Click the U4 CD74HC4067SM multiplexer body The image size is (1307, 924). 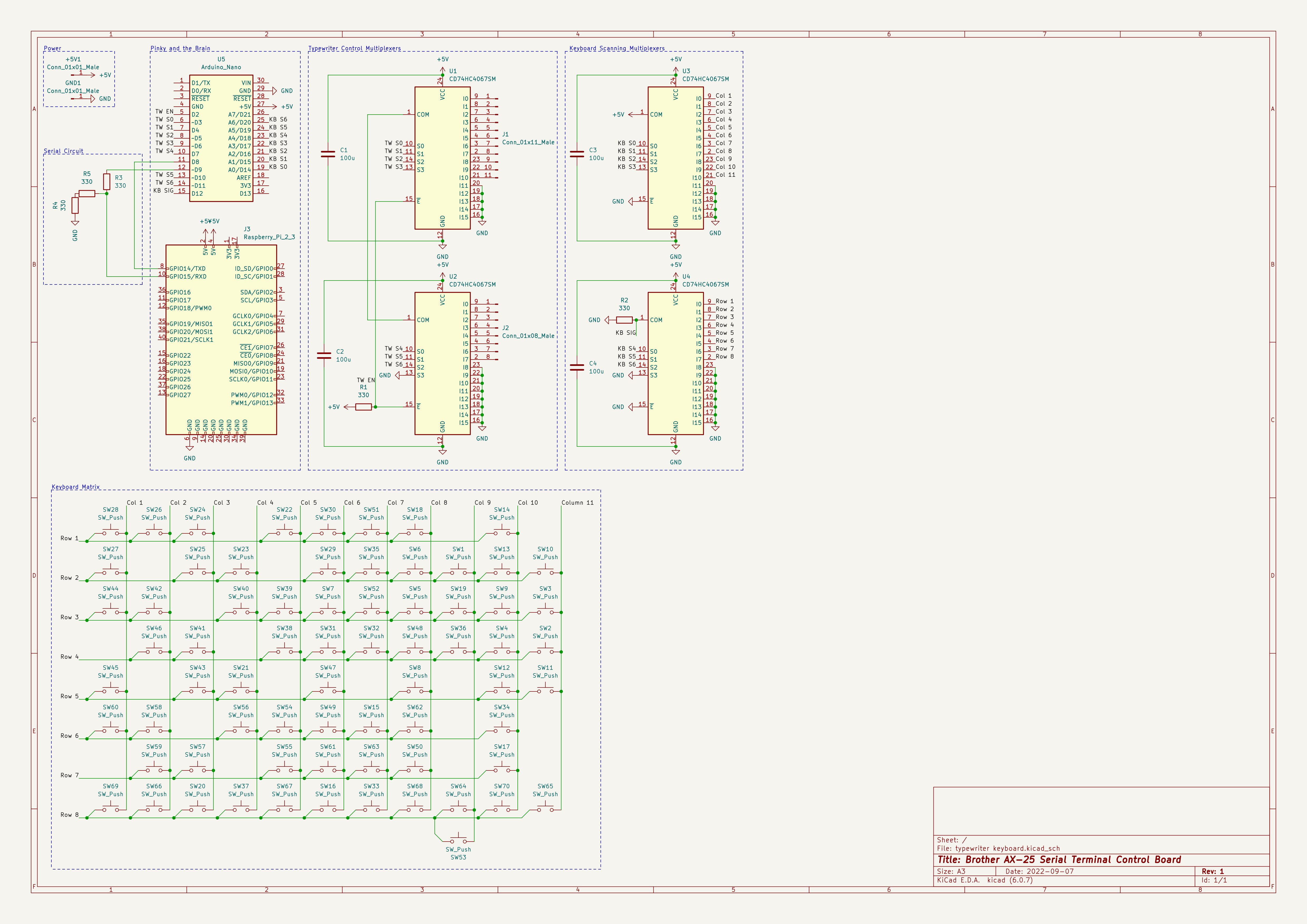[675, 363]
